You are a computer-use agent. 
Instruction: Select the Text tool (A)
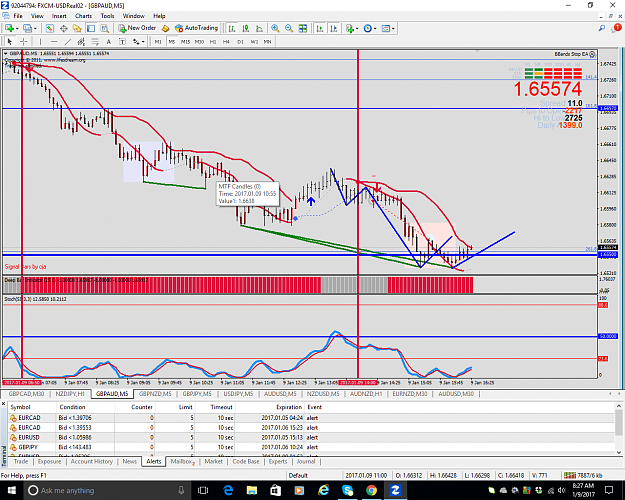(x=108, y=41)
